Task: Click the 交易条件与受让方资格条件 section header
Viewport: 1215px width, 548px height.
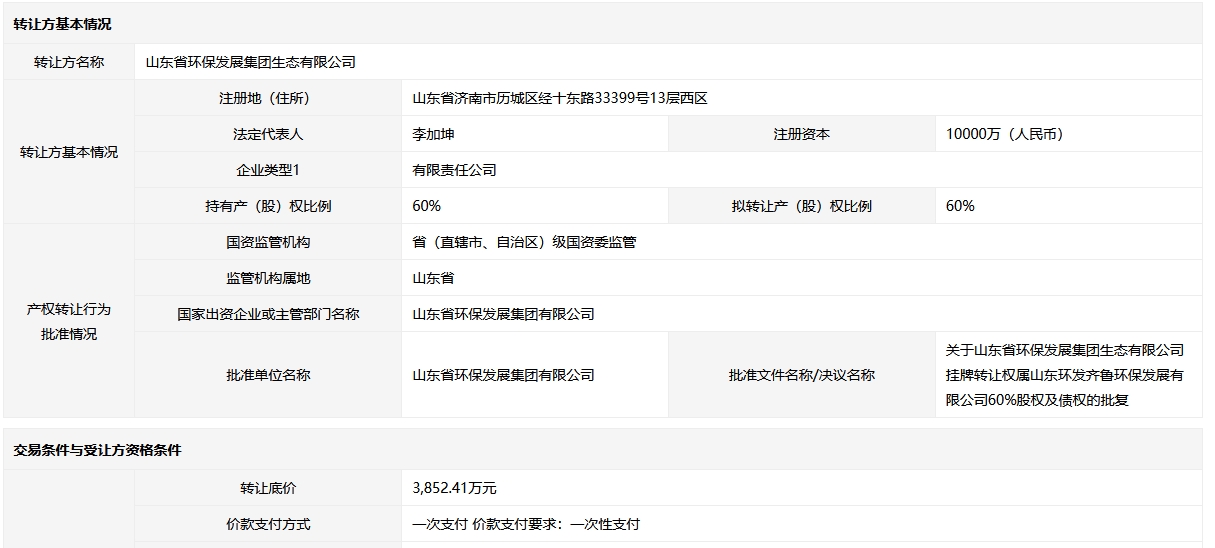Action: click(x=98, y=451)
